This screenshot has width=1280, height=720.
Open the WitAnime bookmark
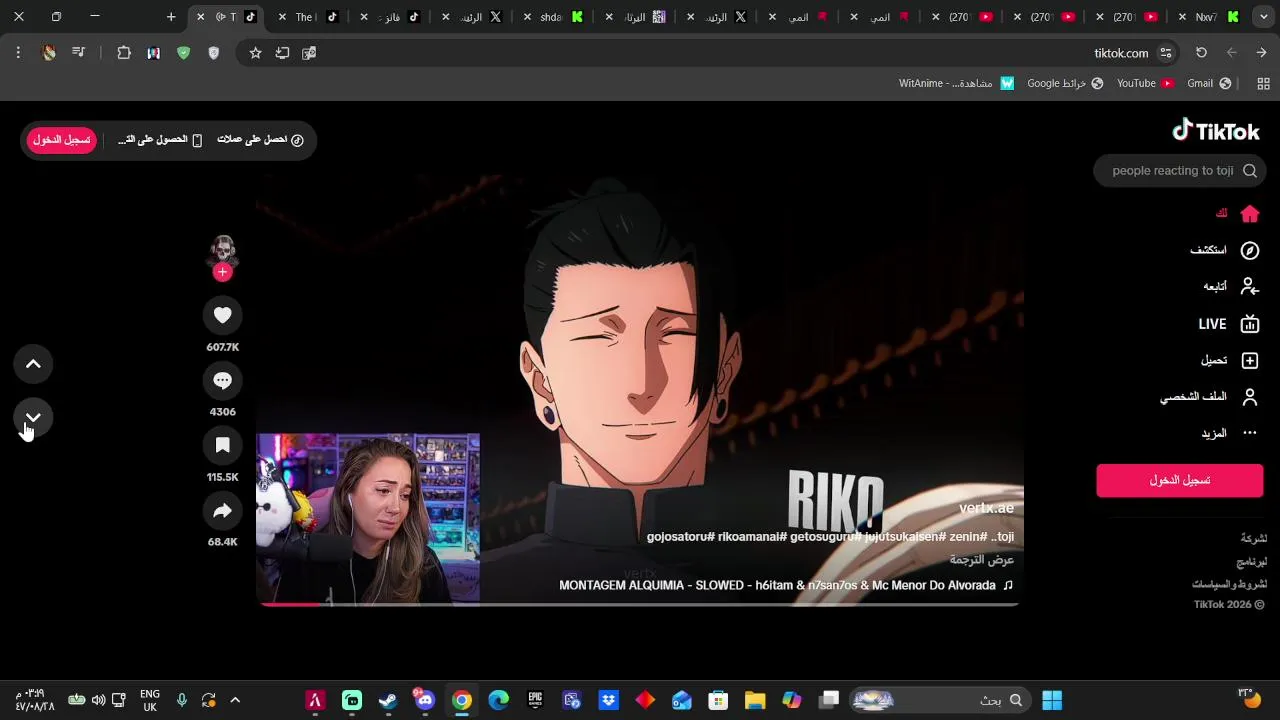956,83
